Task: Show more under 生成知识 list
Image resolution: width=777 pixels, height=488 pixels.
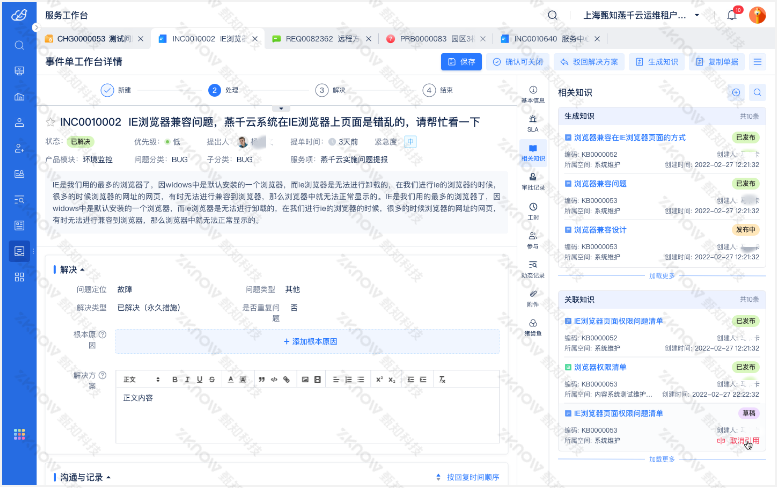Action: 662,276
